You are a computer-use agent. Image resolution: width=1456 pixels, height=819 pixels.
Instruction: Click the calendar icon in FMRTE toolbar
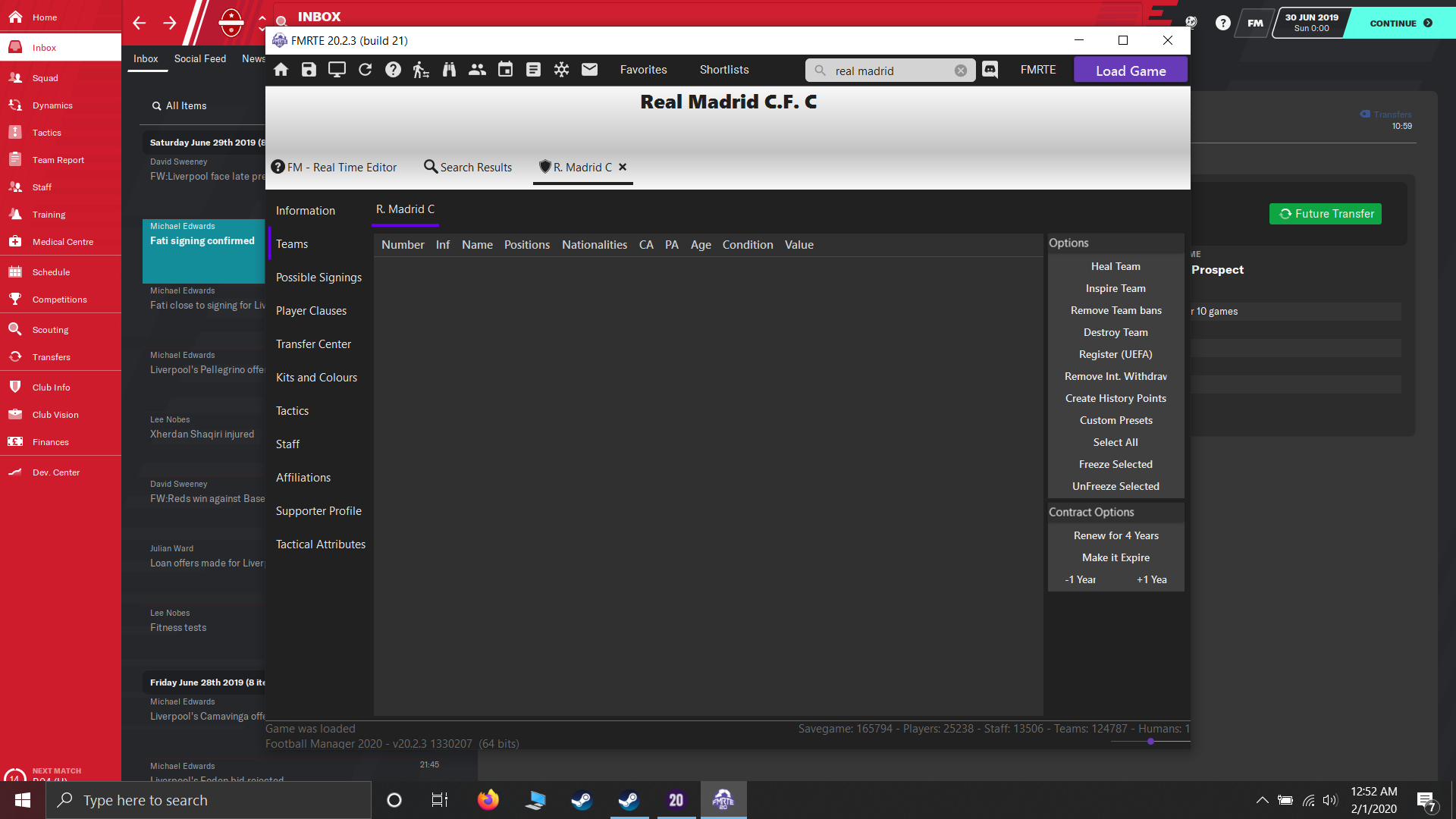point(505,70)
